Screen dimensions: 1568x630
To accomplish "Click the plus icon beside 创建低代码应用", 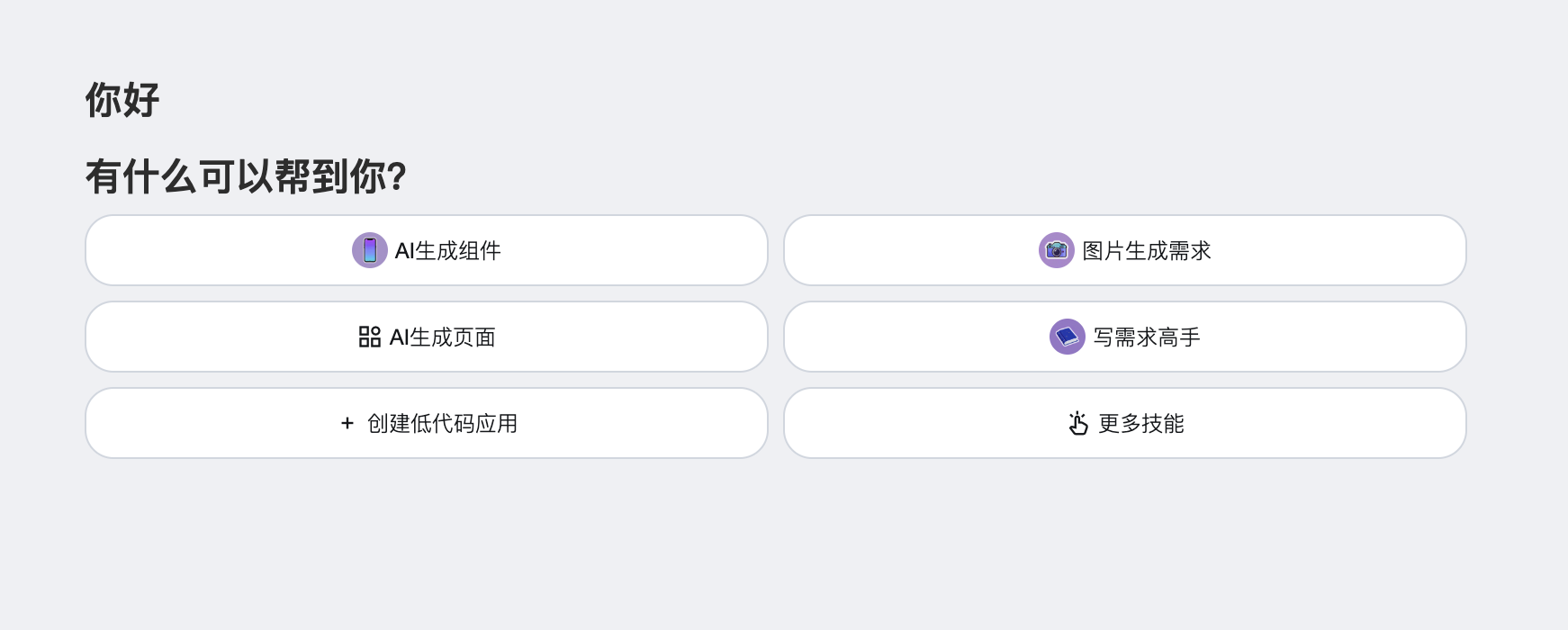I will [x=347, y=423].
